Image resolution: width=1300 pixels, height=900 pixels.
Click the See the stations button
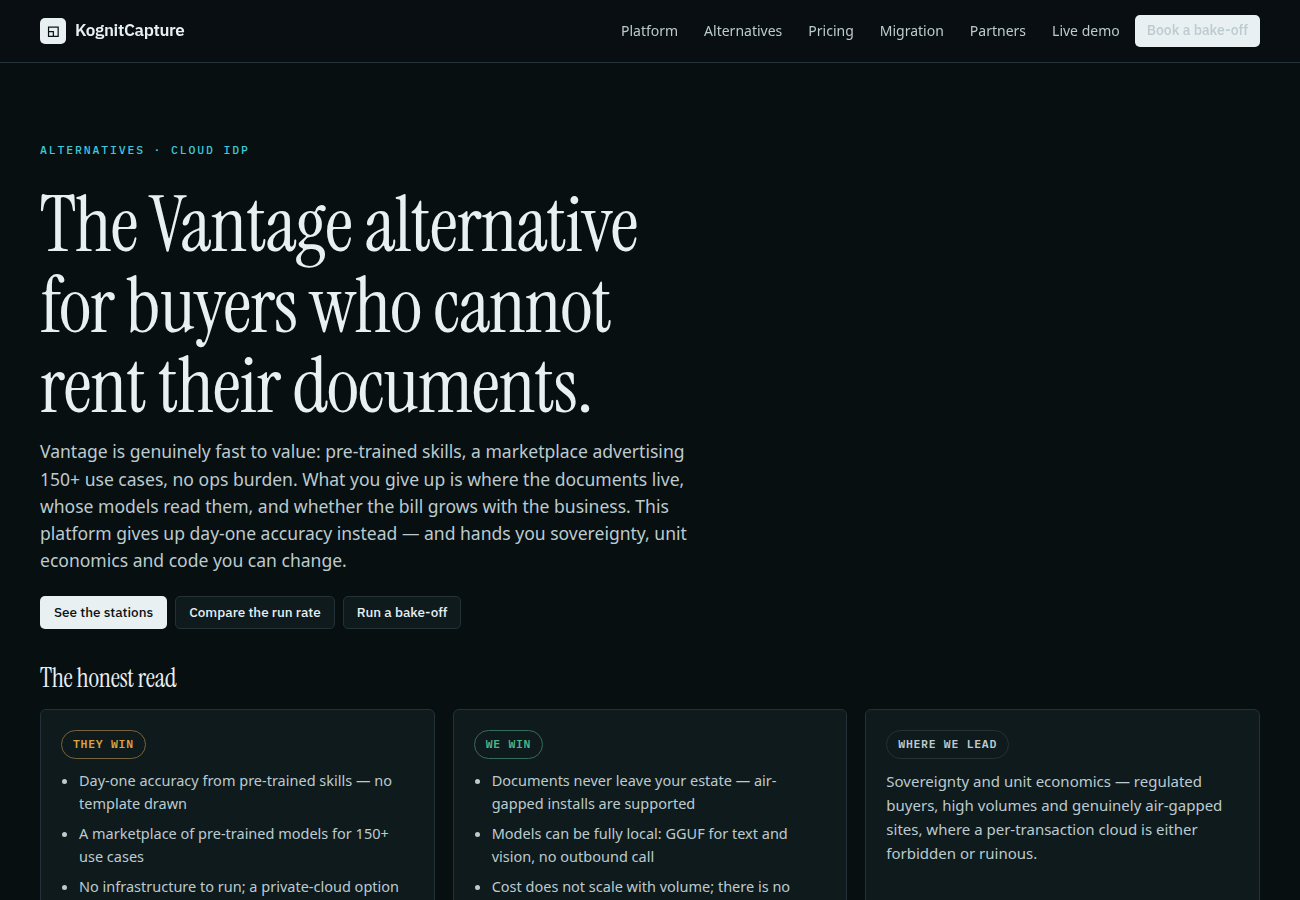click(x=104, y=613)
